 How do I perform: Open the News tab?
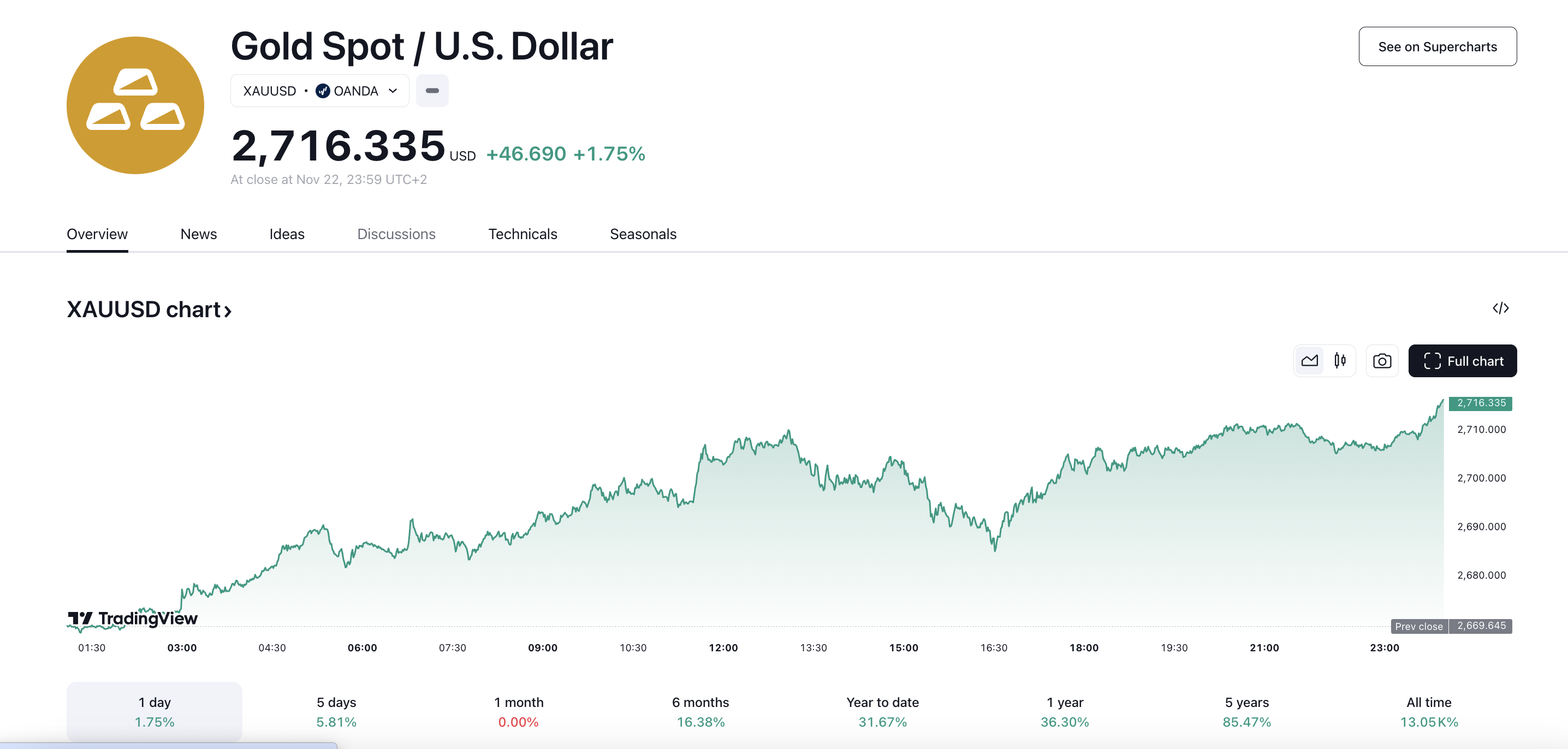198,234
